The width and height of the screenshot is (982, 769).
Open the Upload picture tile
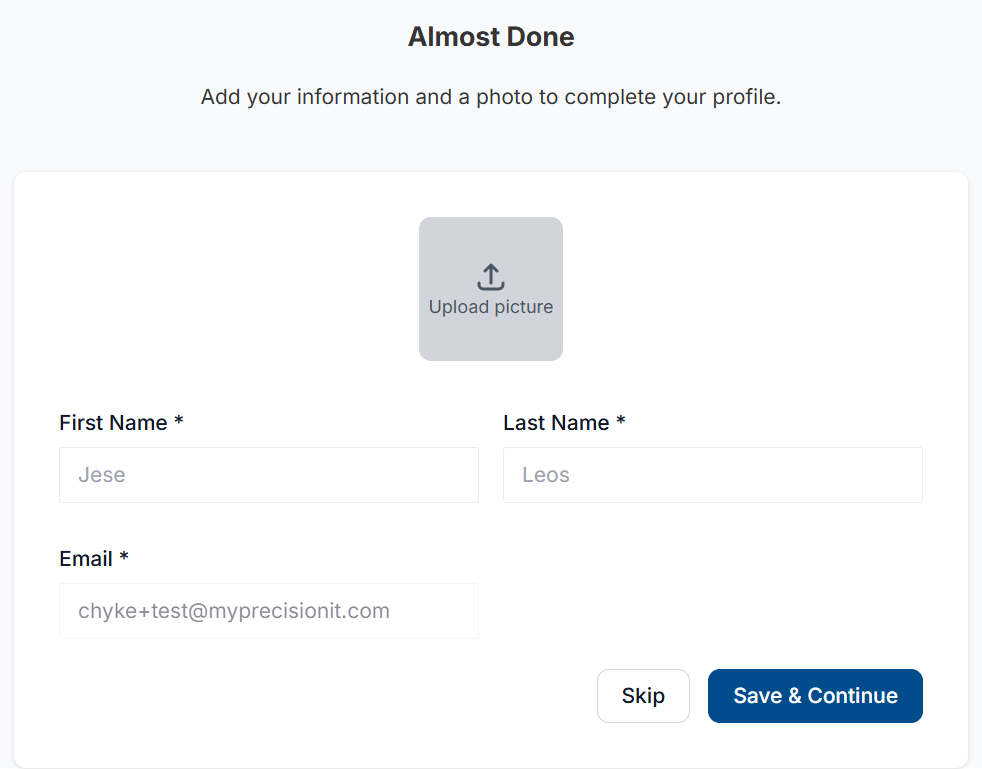[491, 289]
